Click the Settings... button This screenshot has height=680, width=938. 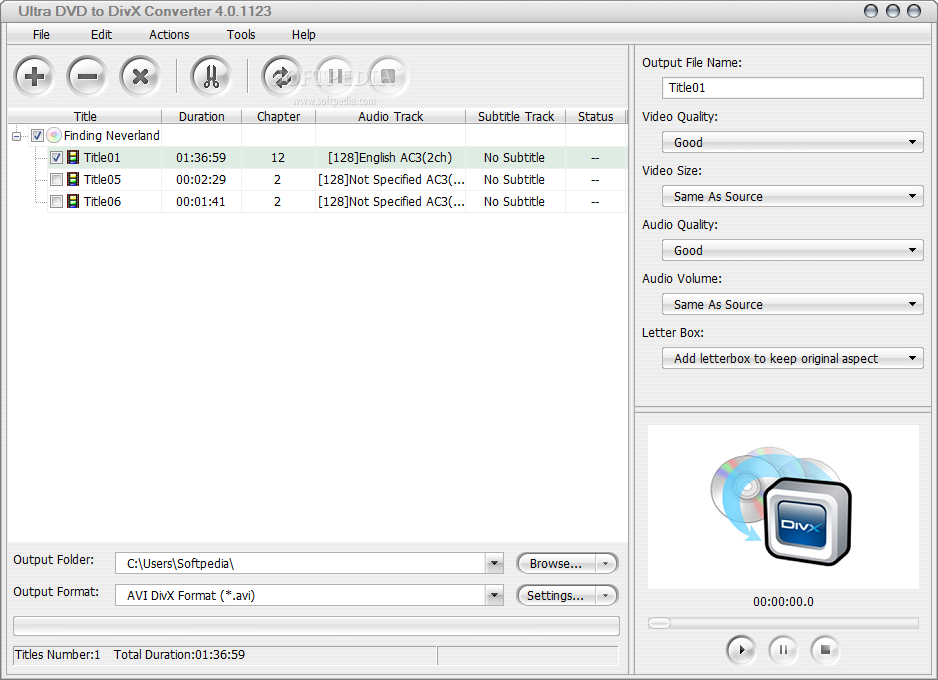tap(556, 596)
